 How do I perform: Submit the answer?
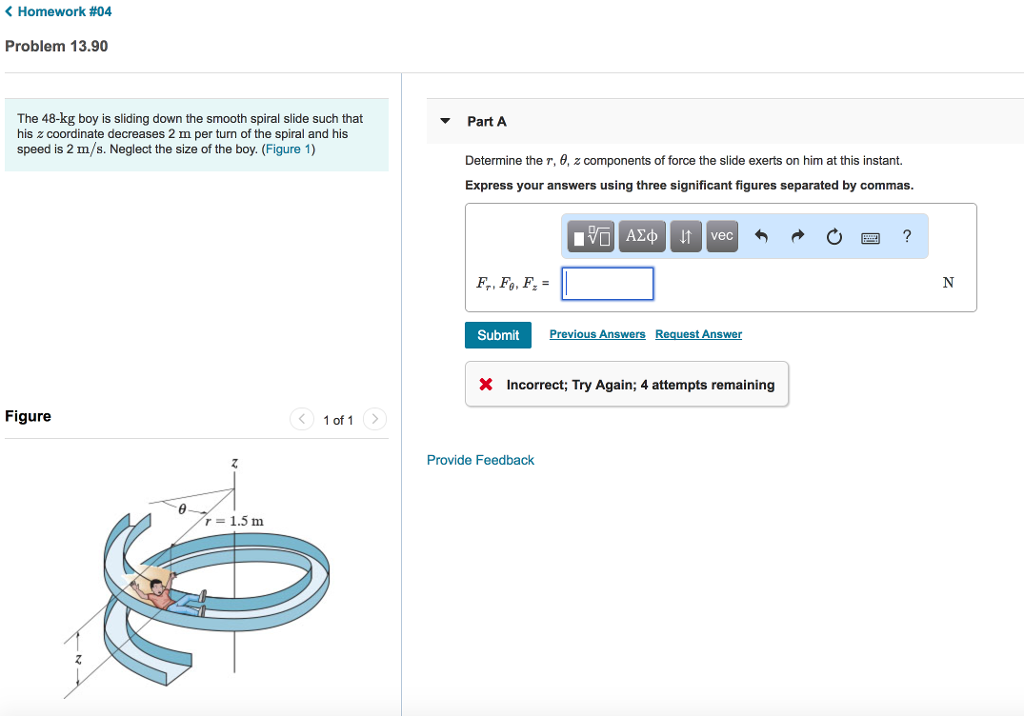[497, 335]
